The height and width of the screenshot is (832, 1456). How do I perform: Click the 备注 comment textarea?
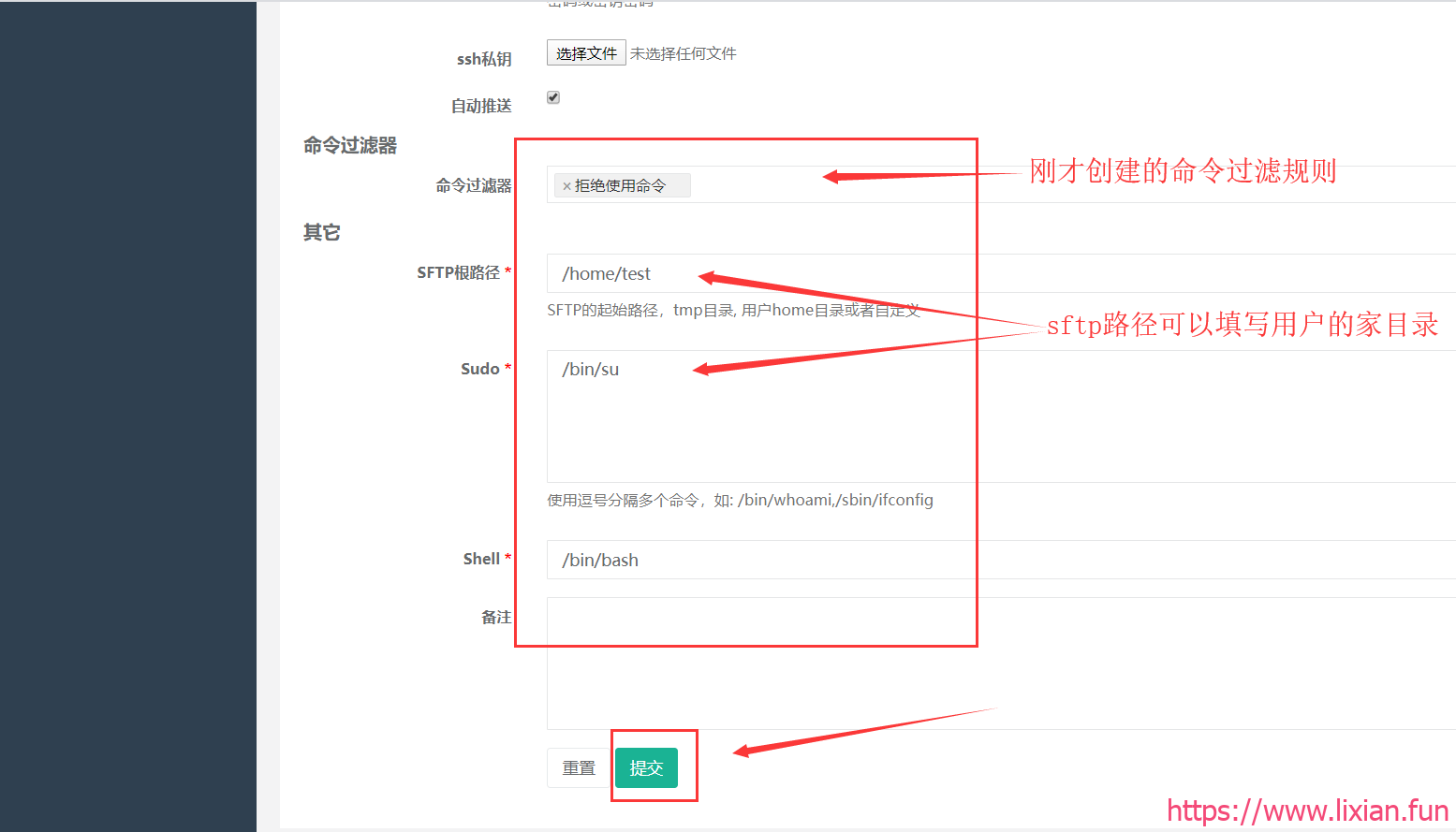[1001, 664]
